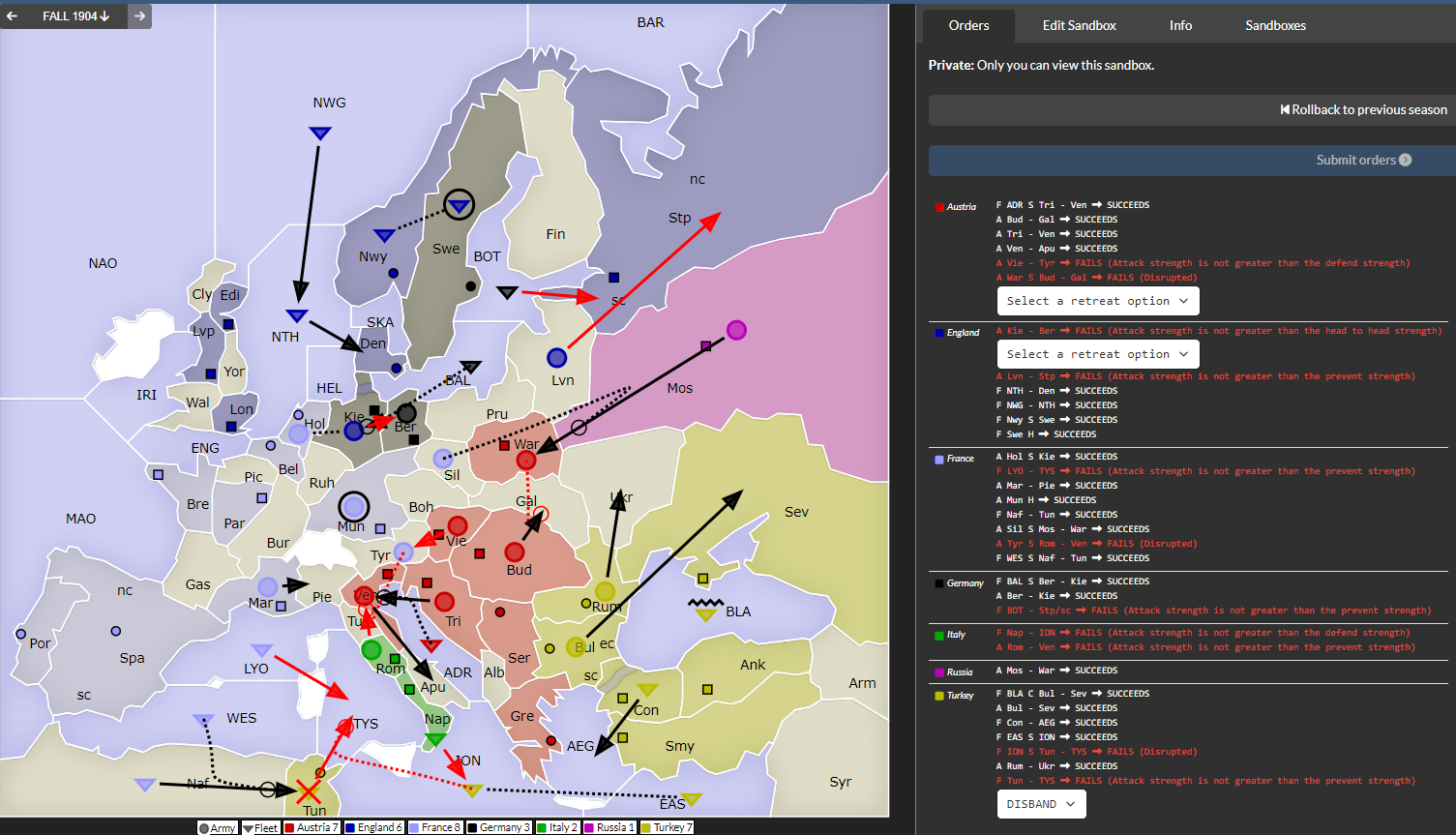Select the Austrian army in Bud

tap(515, 552)
